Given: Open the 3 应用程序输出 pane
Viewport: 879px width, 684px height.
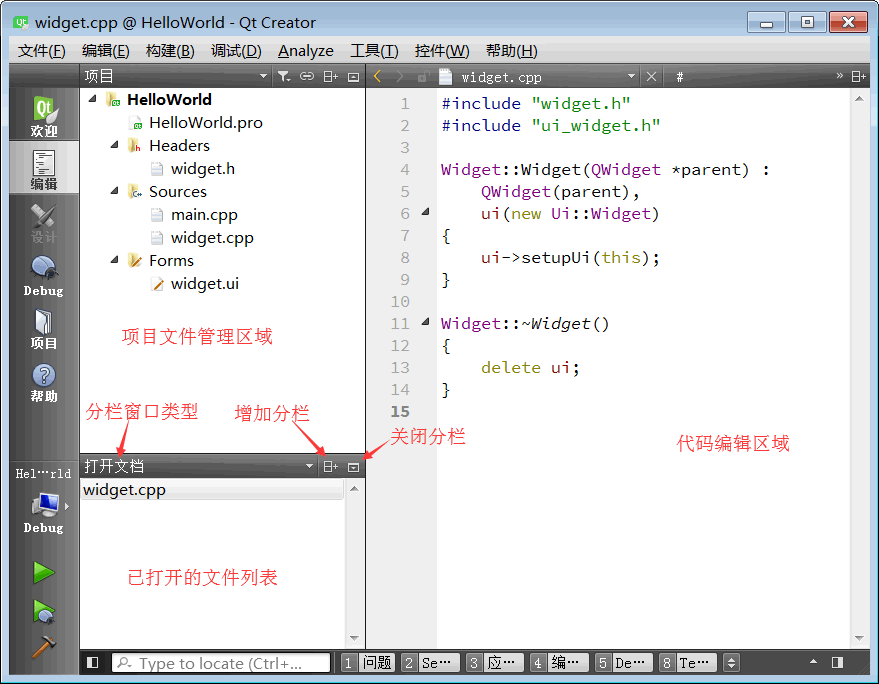Looking at the screenshot, I should click(x=495, y=663).
